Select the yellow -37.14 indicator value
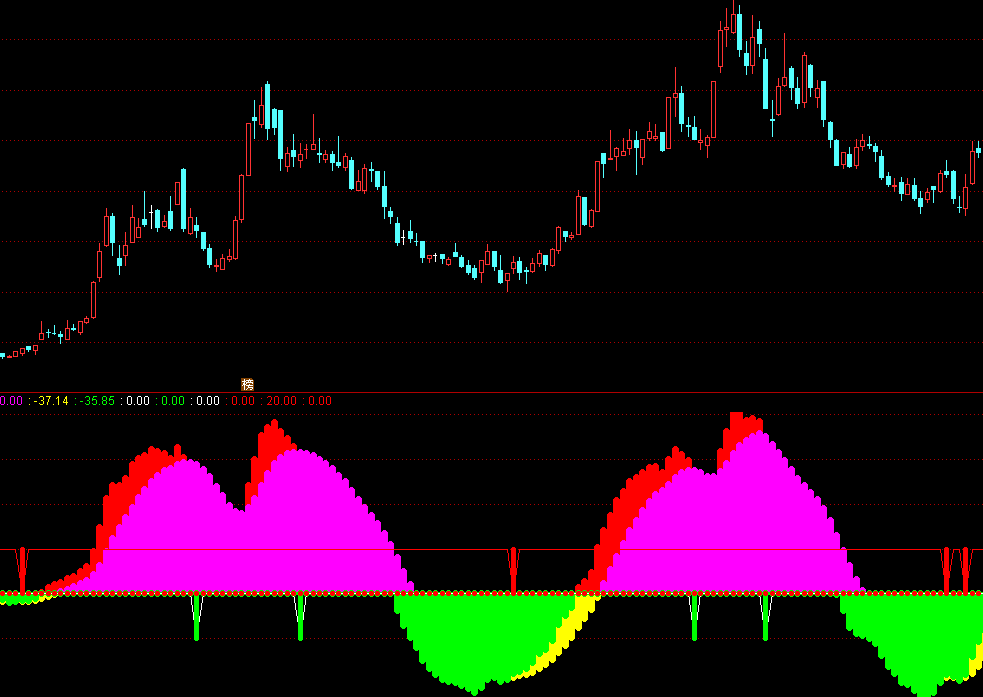Screen dimensions: 983x697 pos(51,401)
